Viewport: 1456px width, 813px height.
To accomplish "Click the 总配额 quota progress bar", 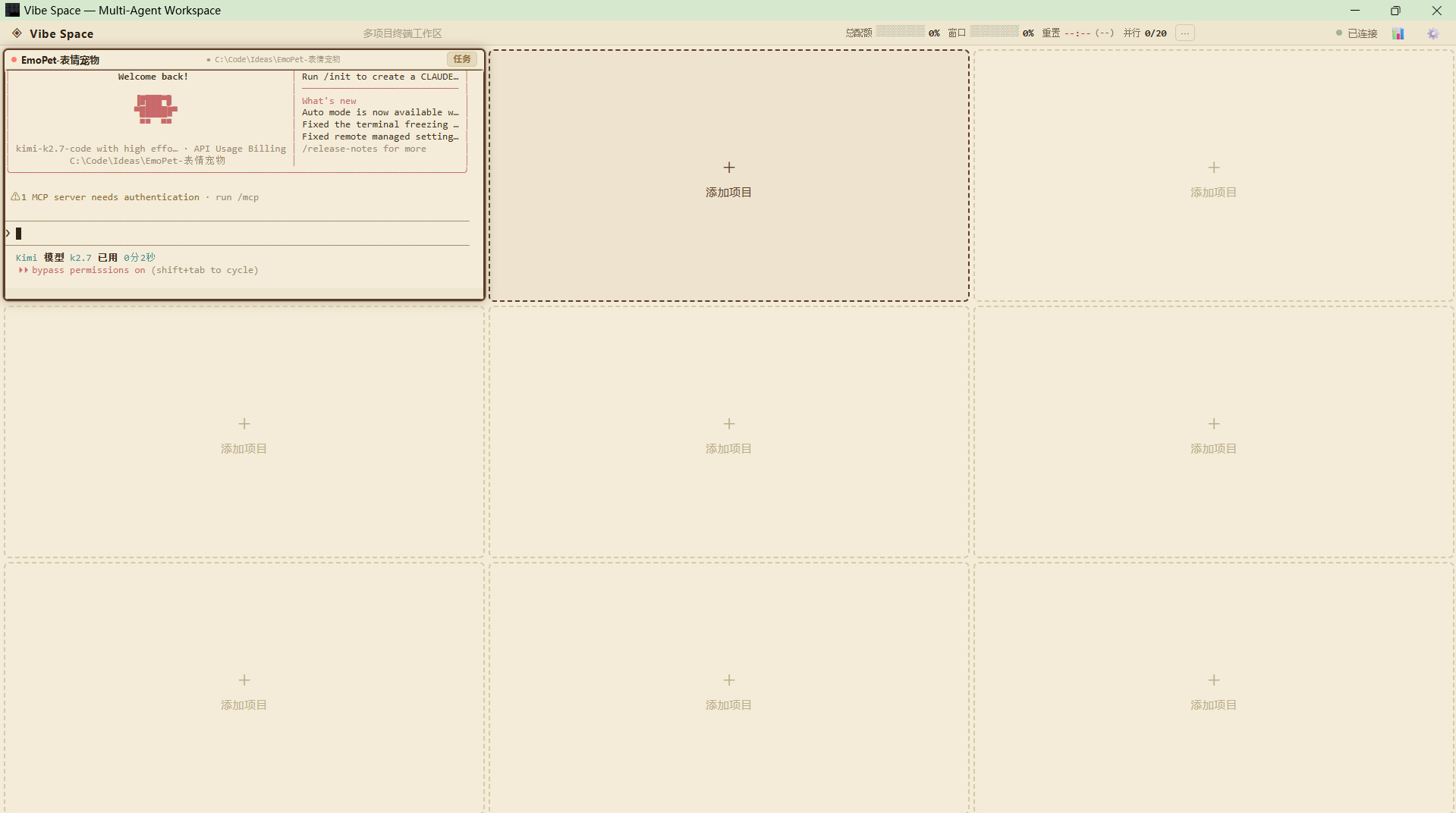I will tap(901, 33).
